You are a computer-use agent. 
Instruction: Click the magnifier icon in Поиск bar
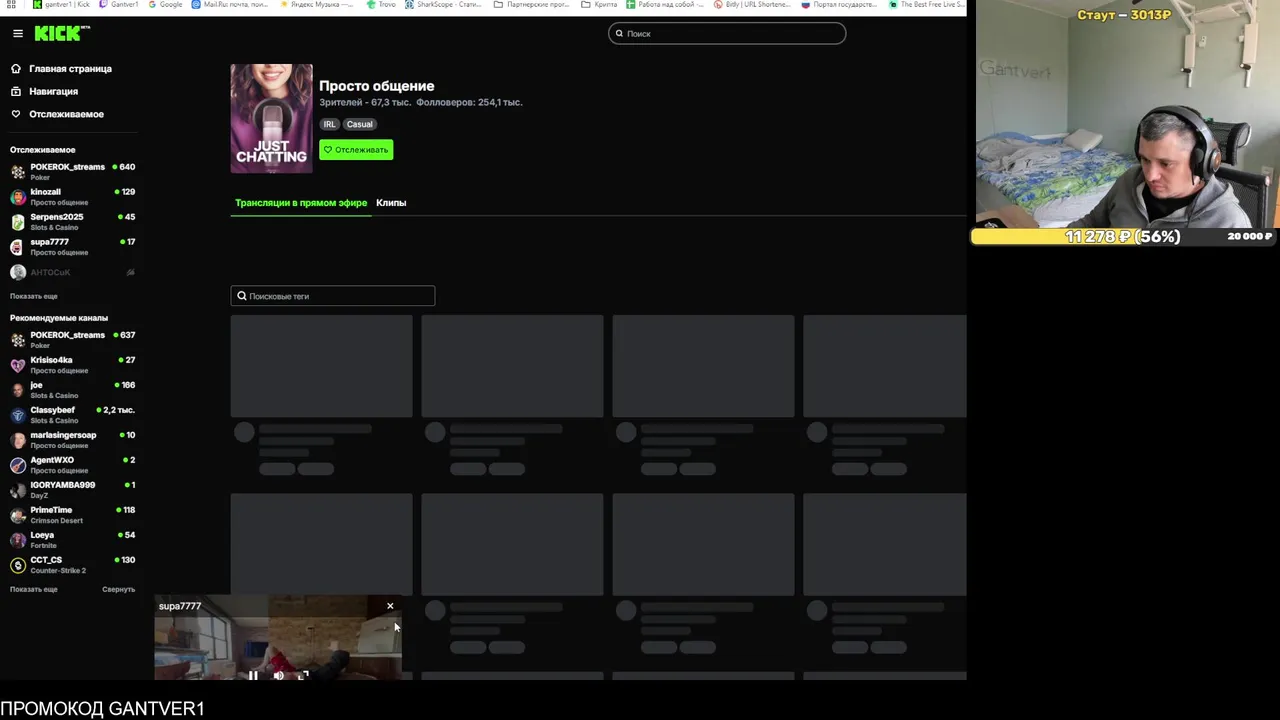619,34
